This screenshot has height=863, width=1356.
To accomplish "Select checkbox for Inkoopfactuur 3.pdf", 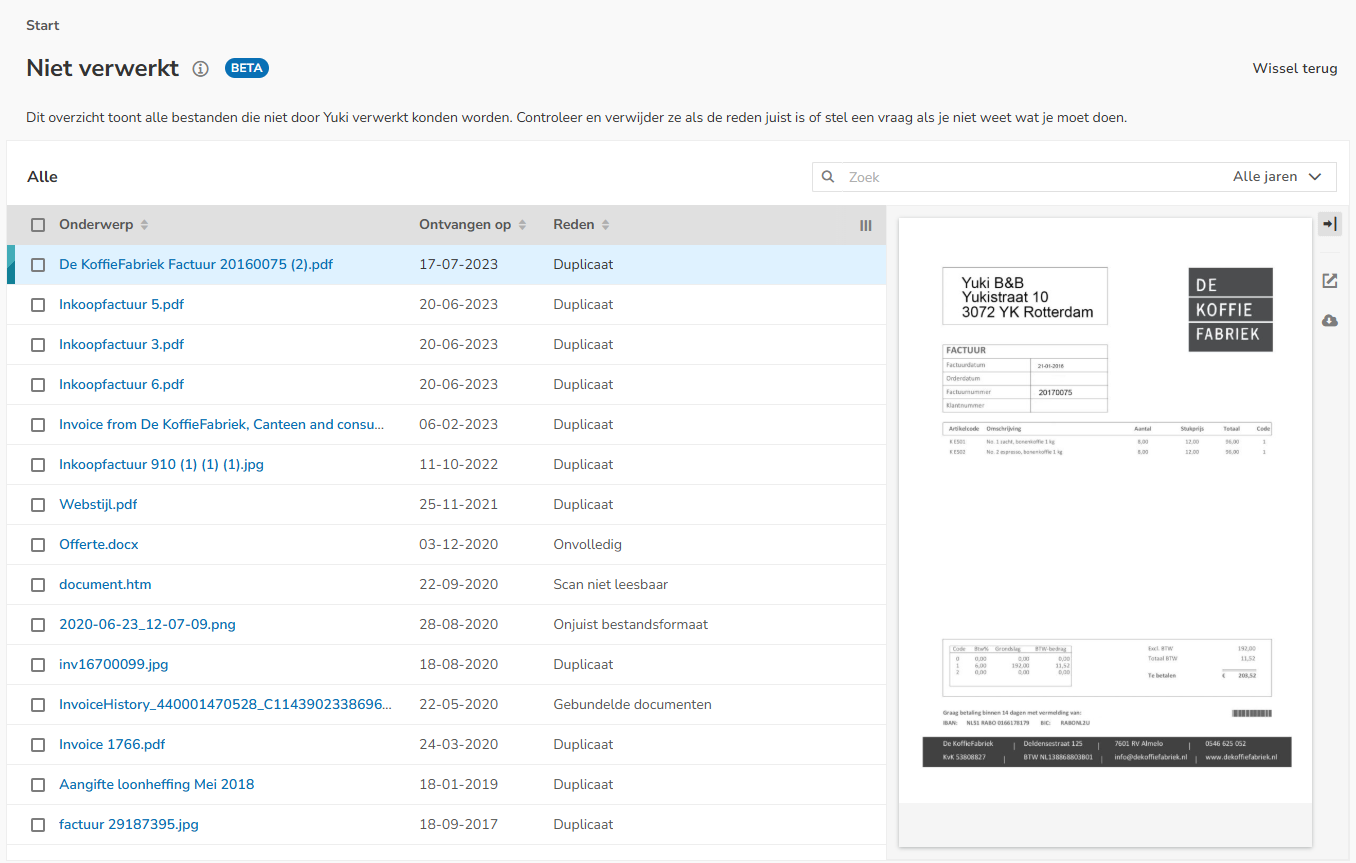I will (x=38, y=345).
